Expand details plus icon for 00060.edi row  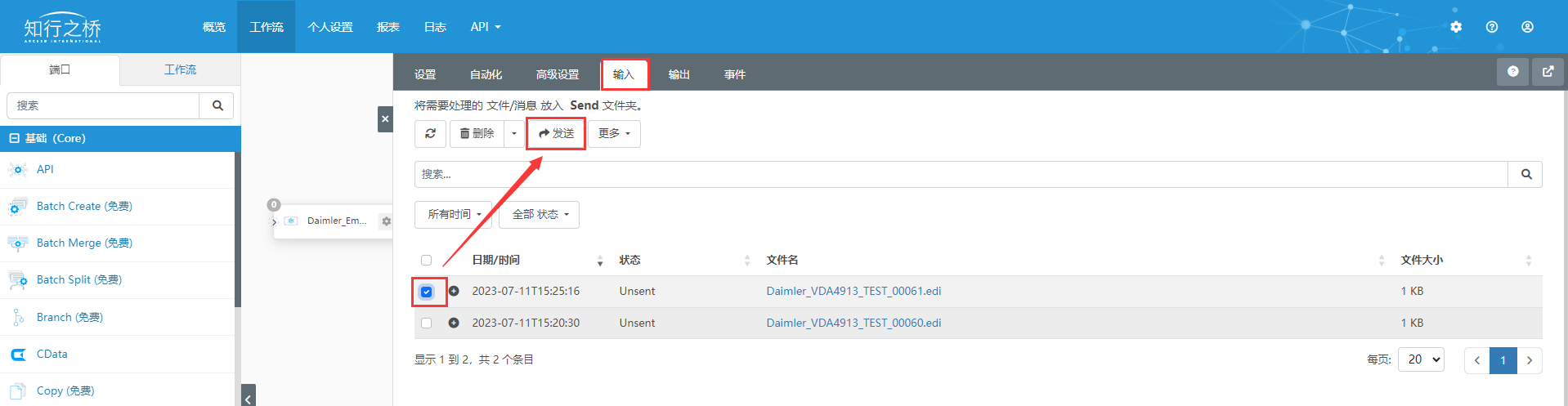pyautogui.click(x=454, y=323)
